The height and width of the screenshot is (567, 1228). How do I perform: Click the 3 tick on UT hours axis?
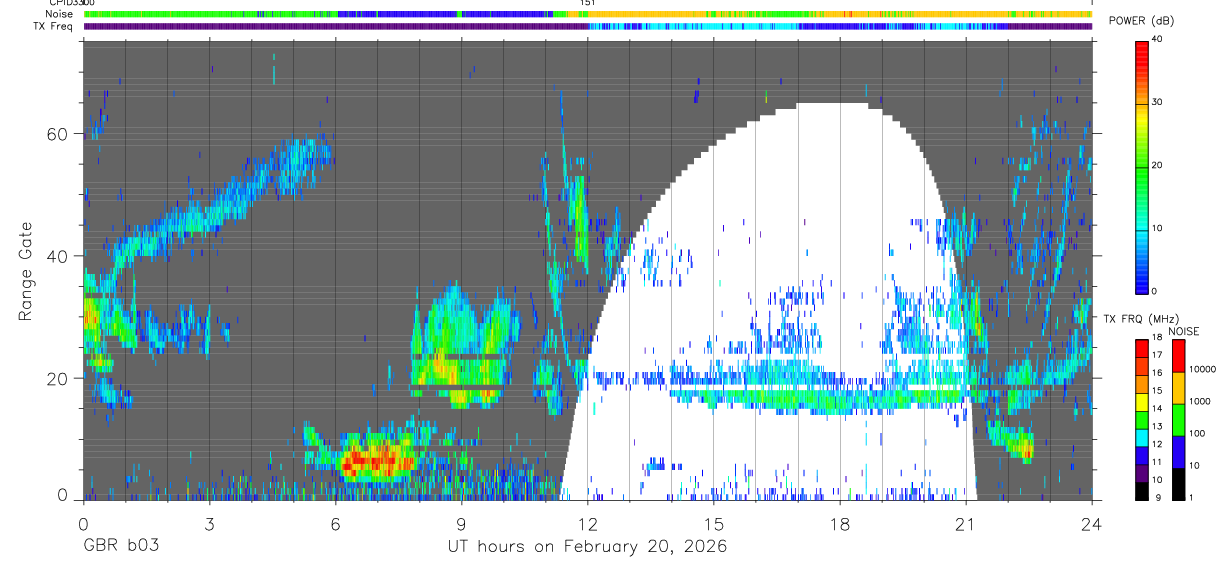coord(209,523)
